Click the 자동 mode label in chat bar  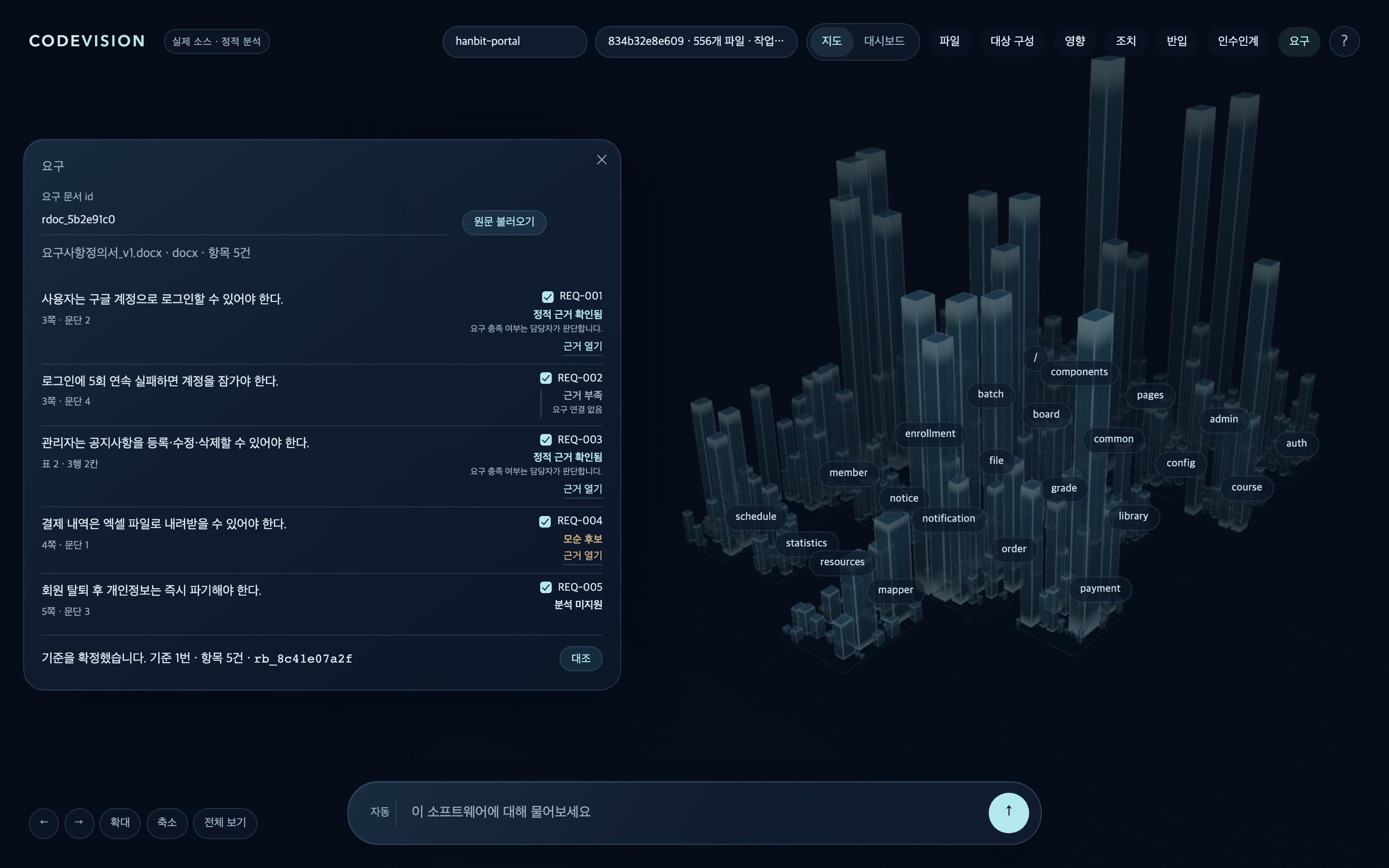pyautogui.click(x=380, y=813)
